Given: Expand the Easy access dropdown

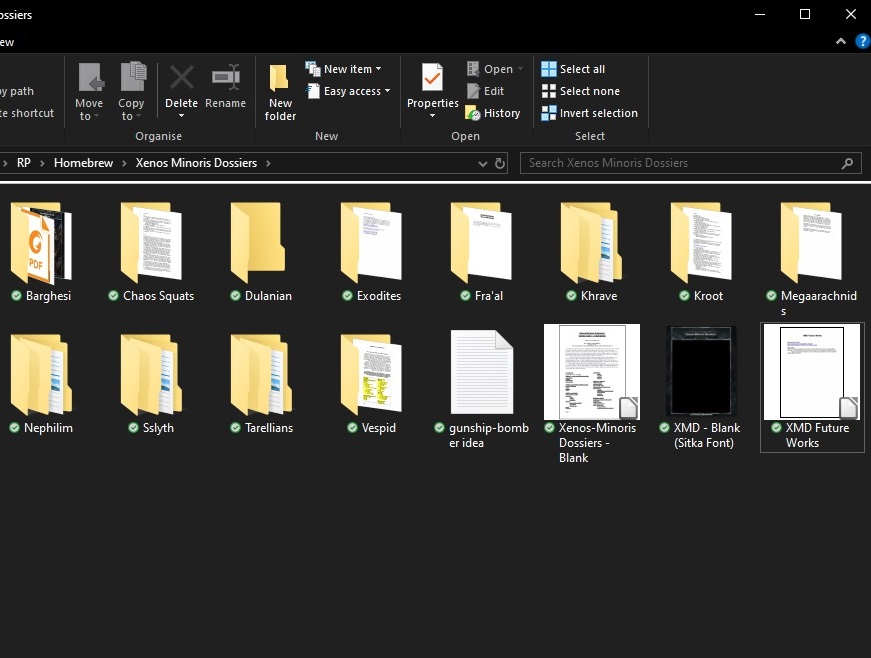Looking at the screenshot, I should pyautogui.click(x=387, y=91).
